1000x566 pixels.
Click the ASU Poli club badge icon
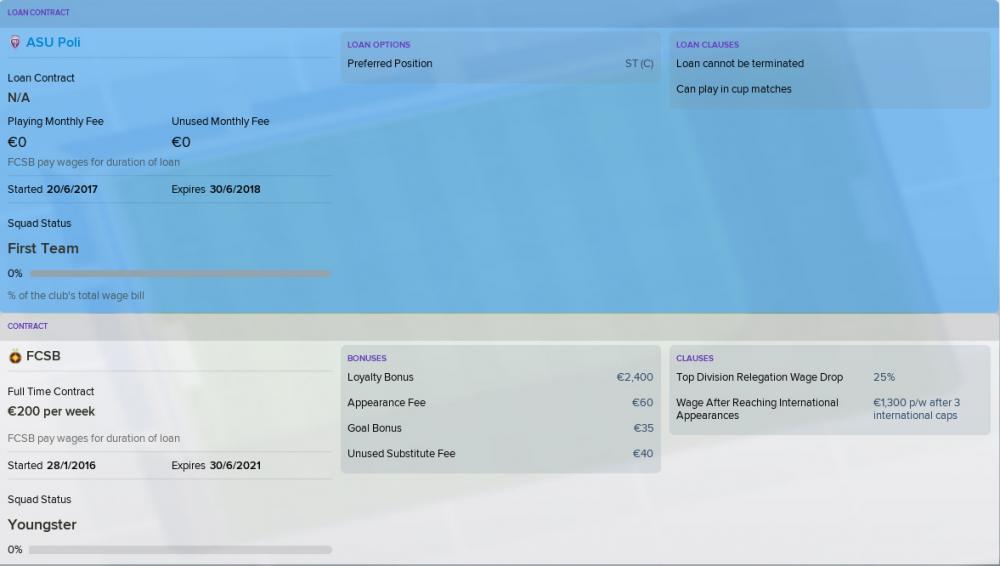point(15,43)
